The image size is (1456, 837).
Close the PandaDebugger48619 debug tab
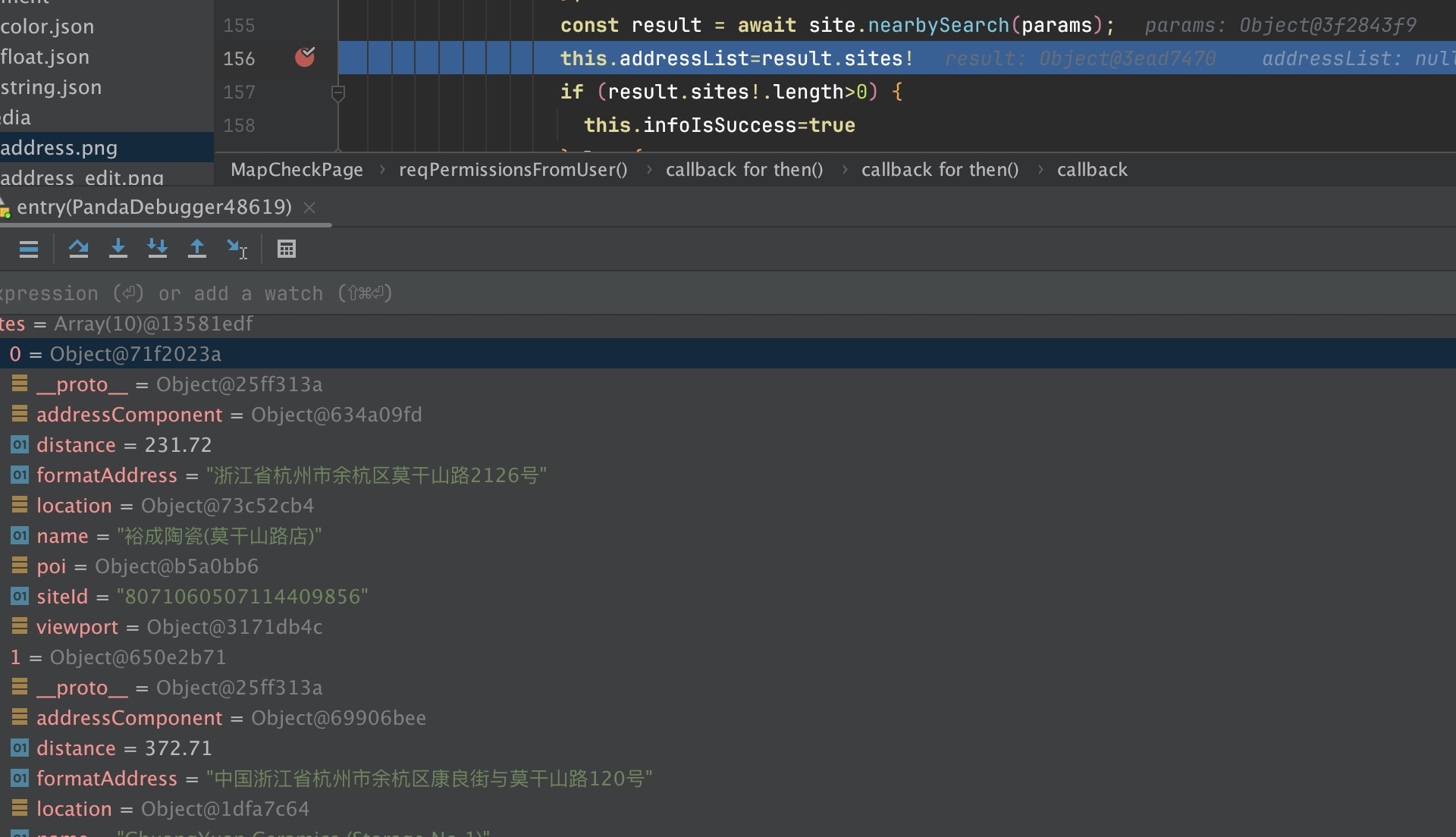click(309, 208)
